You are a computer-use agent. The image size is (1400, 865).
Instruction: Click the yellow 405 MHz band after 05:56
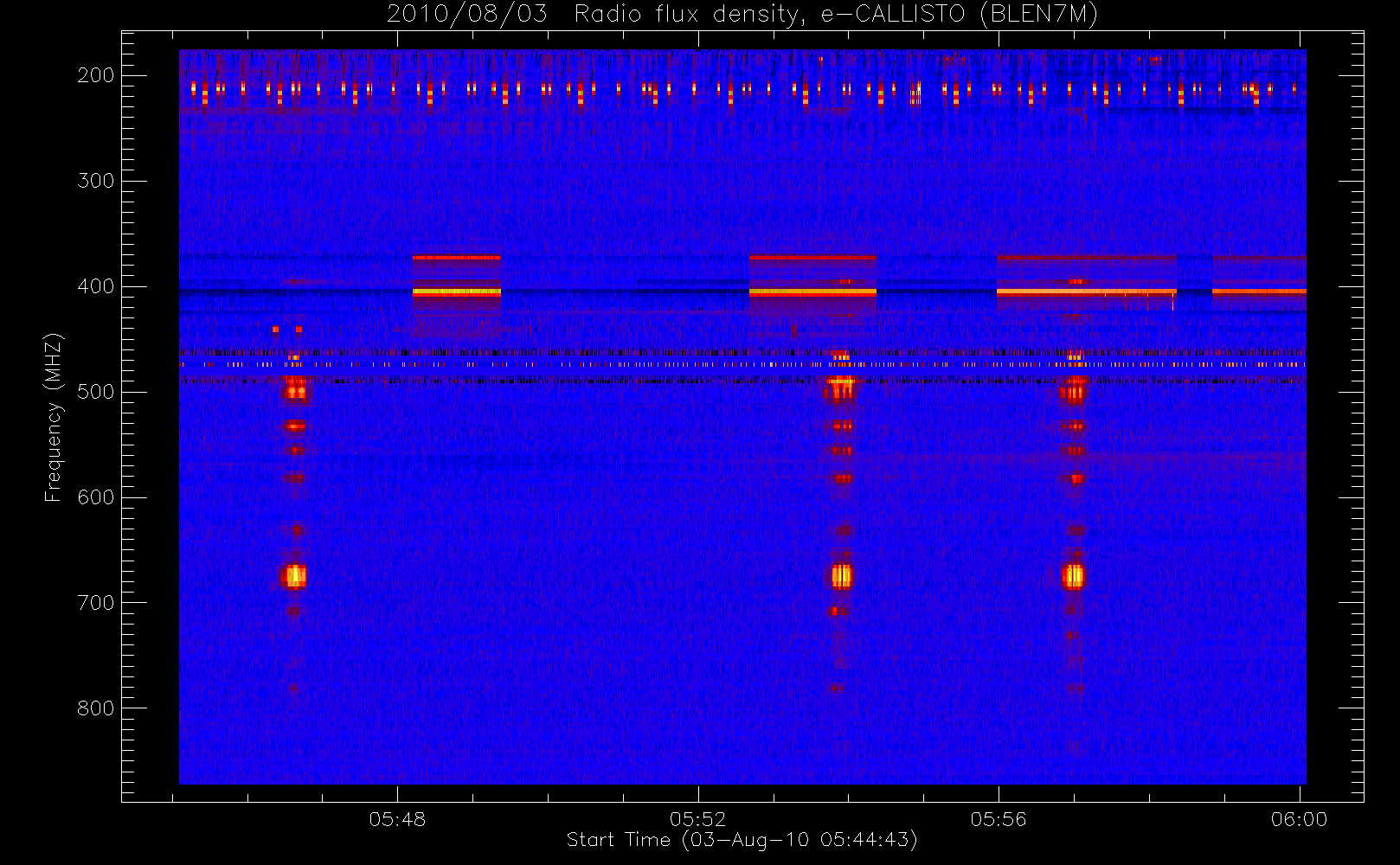point(1086,292)
